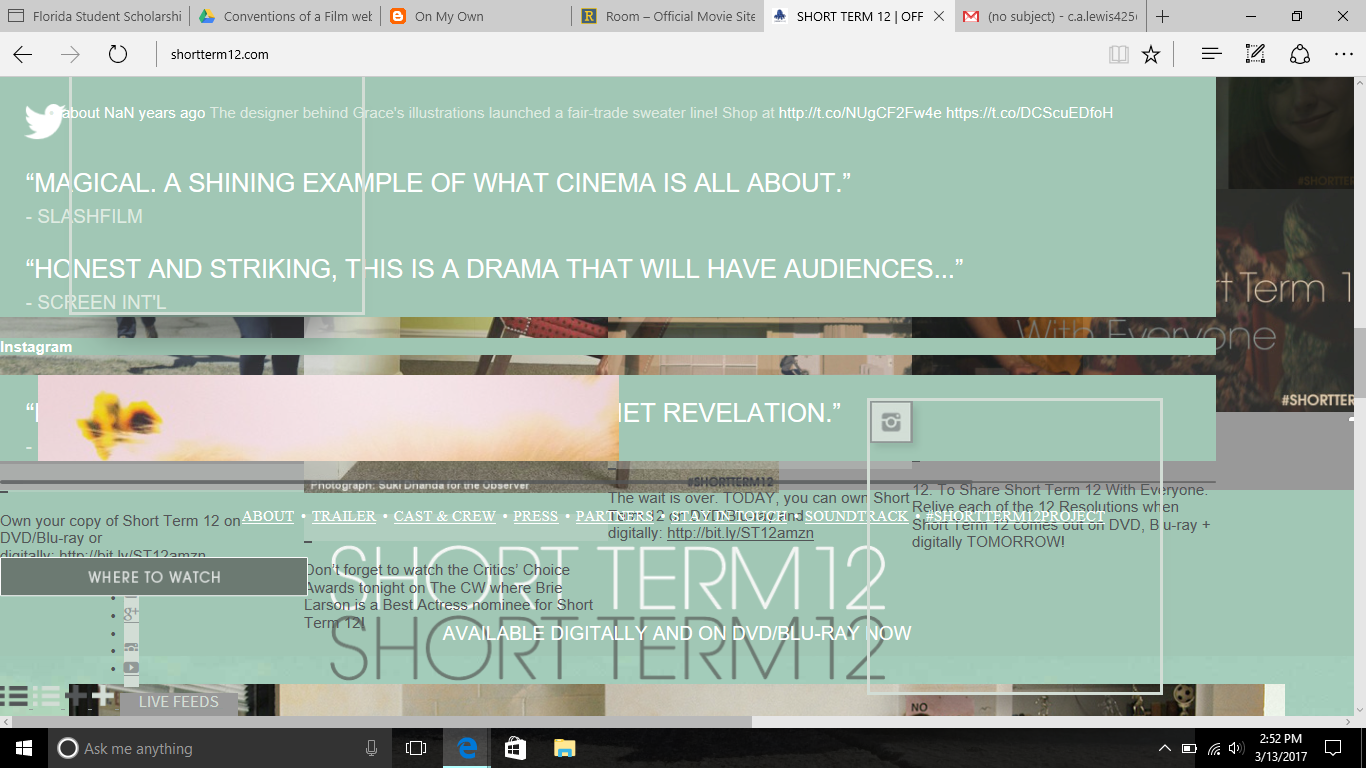Show hidden tray icons chevron
This screenshot has height=768, width=1366.
[x=1164, y=748]
